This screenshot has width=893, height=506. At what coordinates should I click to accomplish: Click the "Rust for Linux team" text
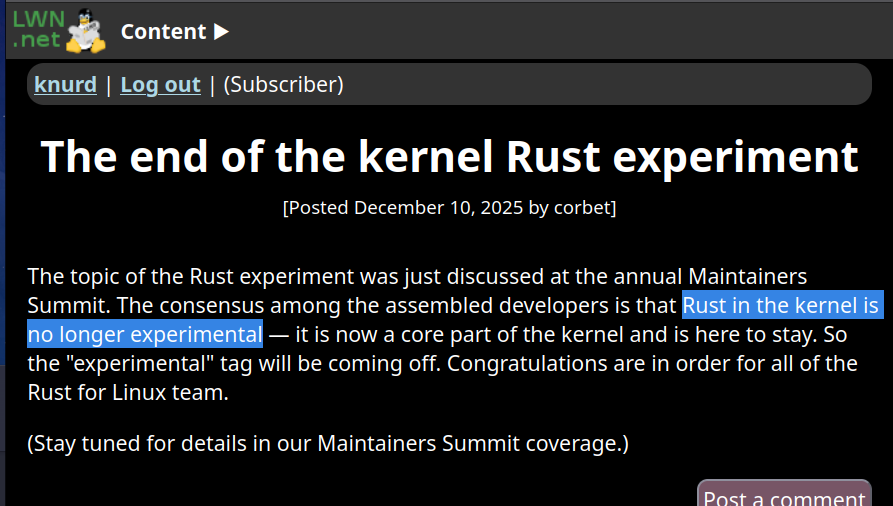click(127, 393)
